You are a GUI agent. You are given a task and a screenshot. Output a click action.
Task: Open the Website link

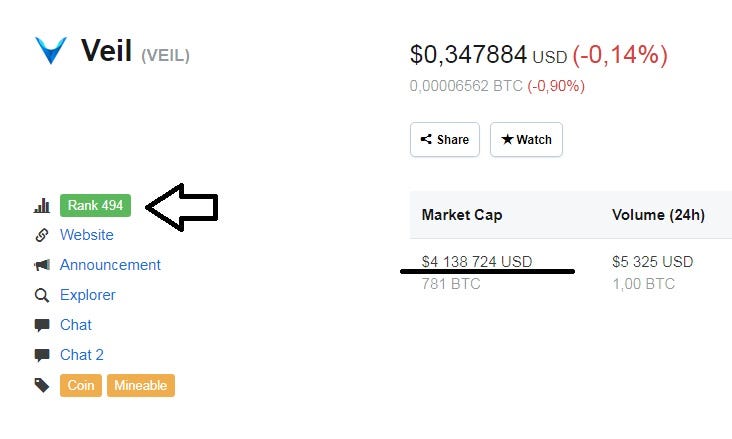click(x=87, y=234)
